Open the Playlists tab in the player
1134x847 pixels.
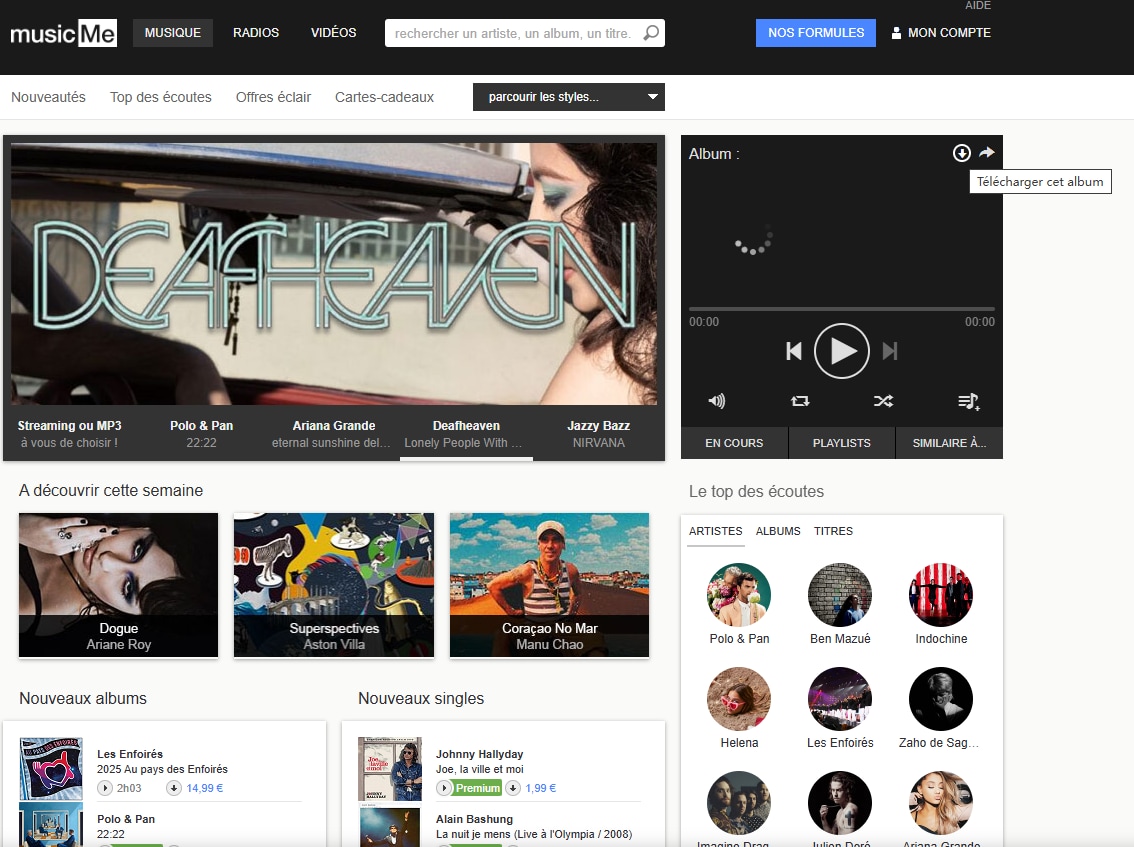[x=841, y=443]
